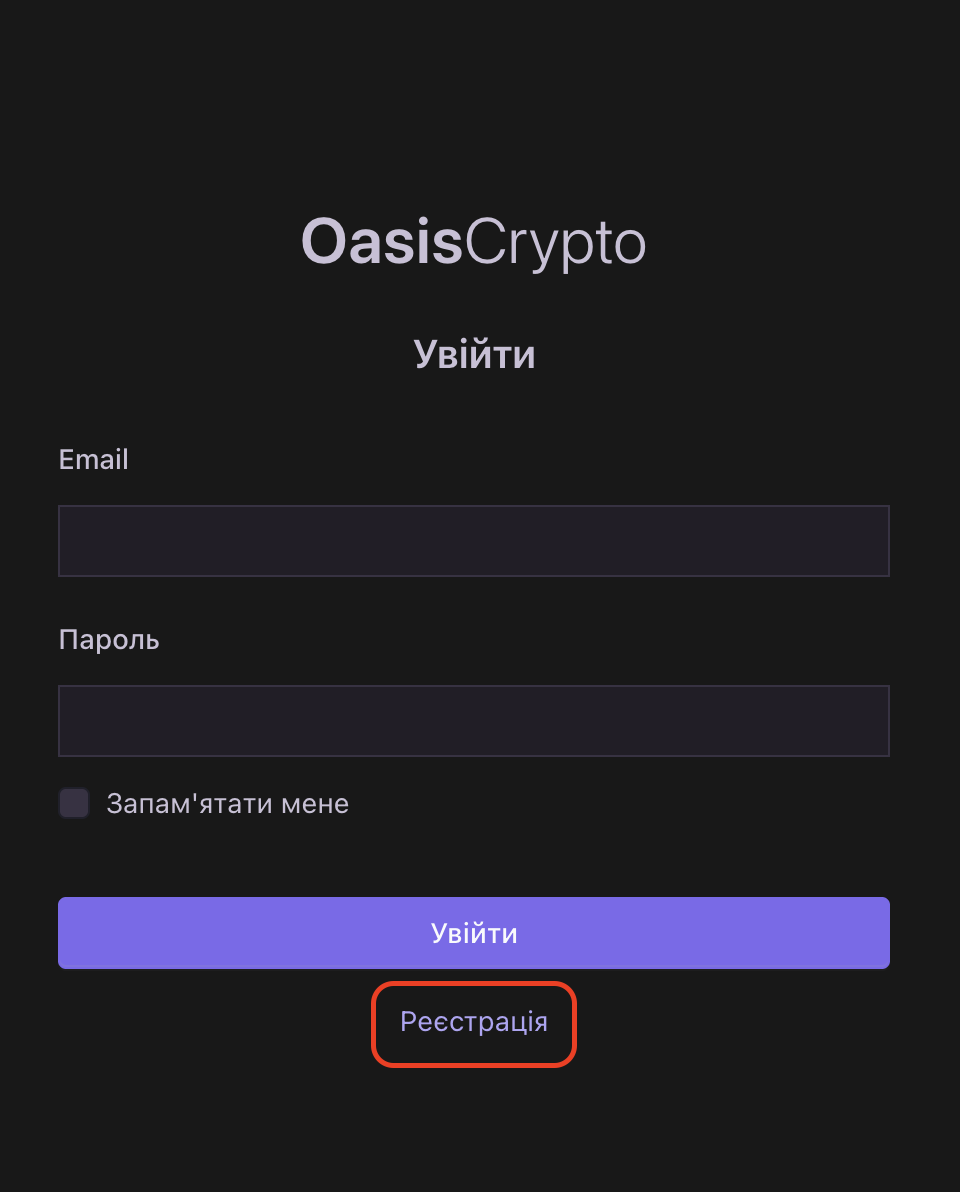Viewport: 960px width, 1192px height.
Task: Click the Пароль field label
Action: 109,639
